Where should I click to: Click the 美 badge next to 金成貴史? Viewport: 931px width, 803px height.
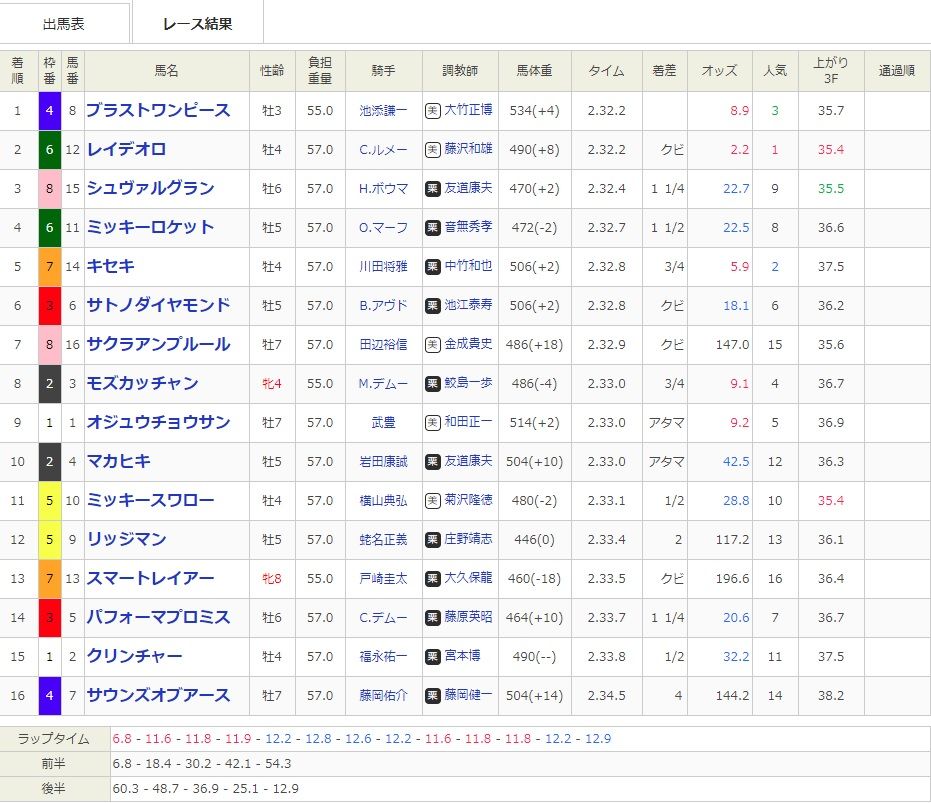coord(432,345)
